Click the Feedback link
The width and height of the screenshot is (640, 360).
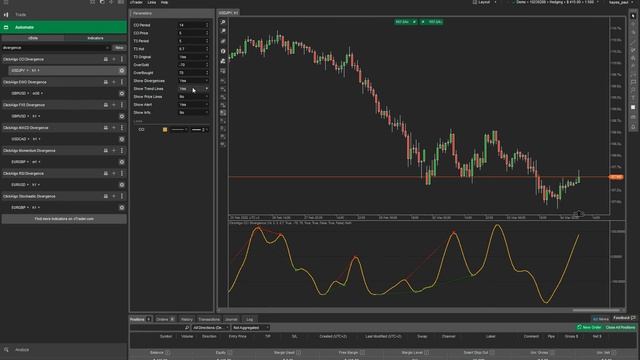tap(624, 318)
